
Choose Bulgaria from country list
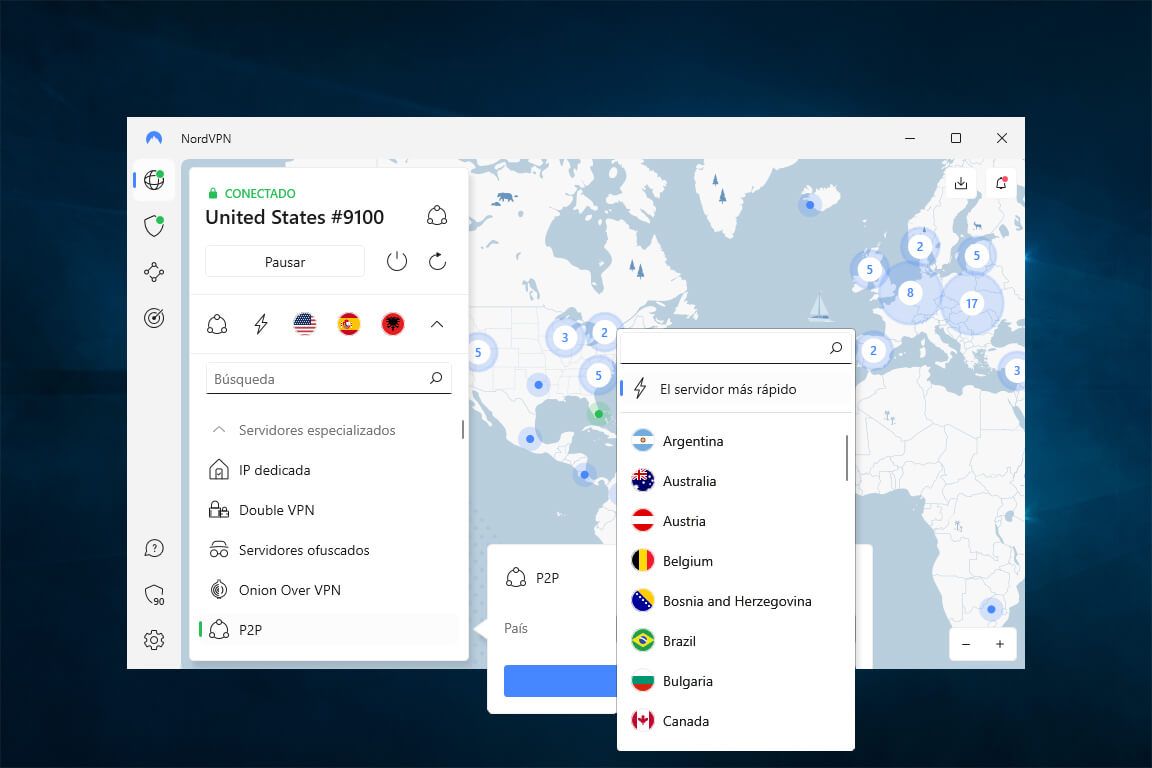[x=734, y=681]
